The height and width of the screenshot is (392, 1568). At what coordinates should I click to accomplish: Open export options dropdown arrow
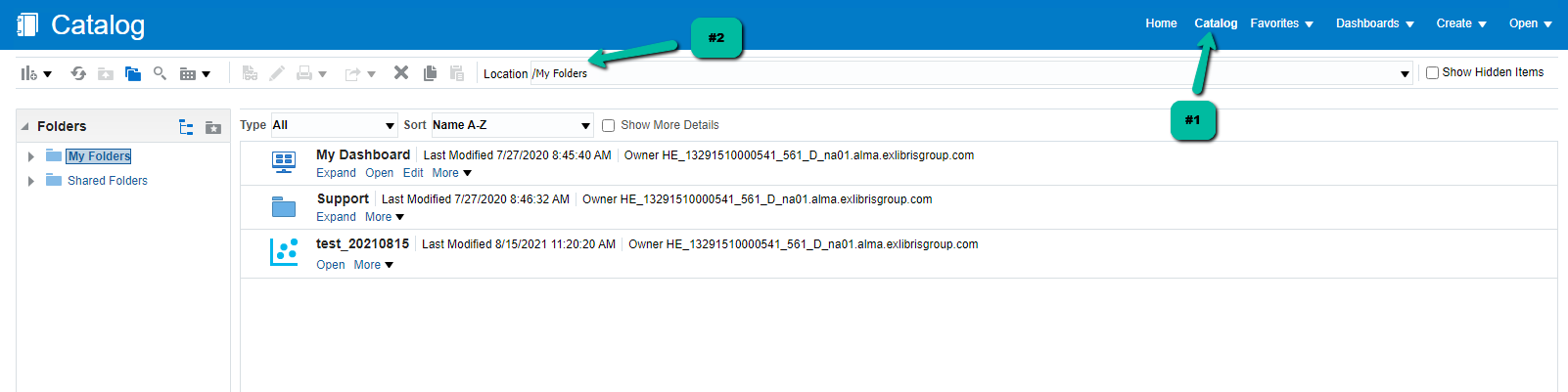371,74
